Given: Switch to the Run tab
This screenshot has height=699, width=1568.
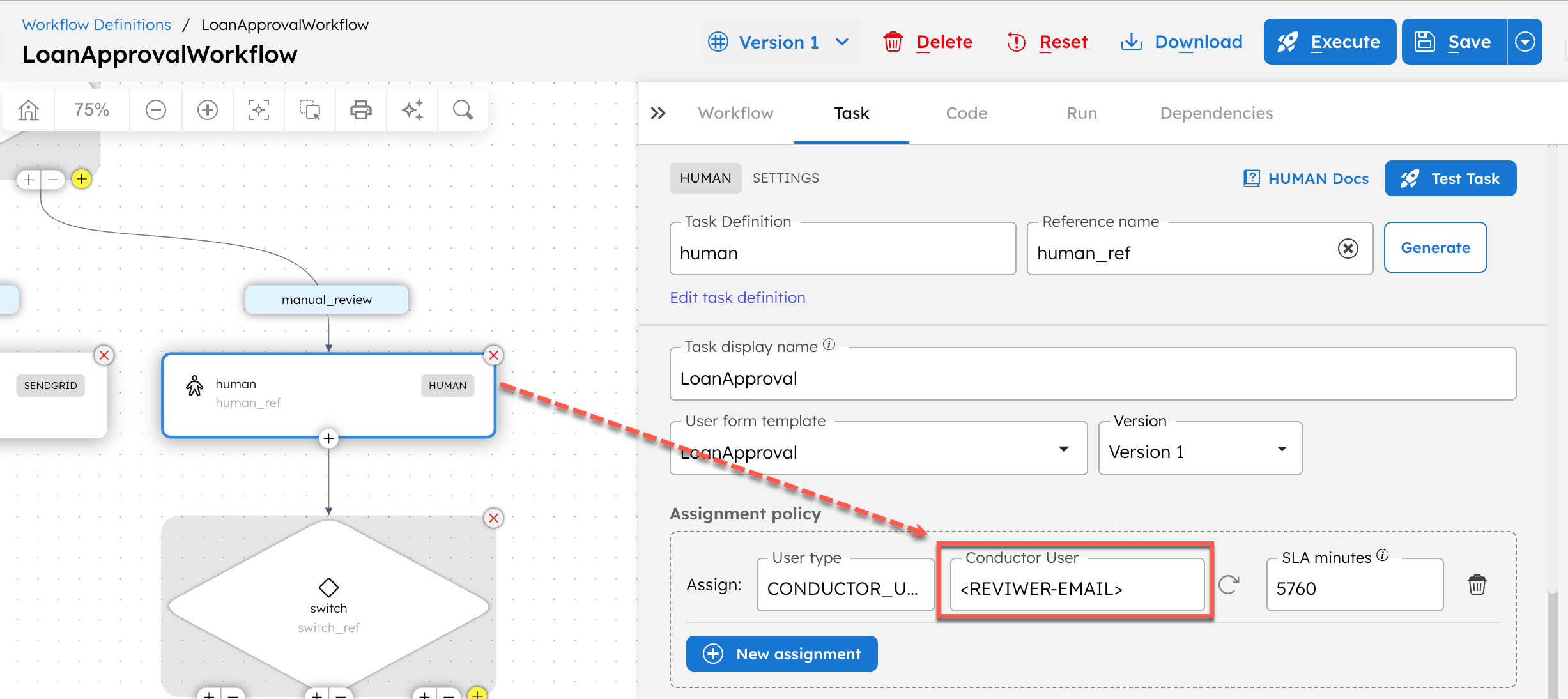Looking at the screenshot, I should pos(1081,113).
